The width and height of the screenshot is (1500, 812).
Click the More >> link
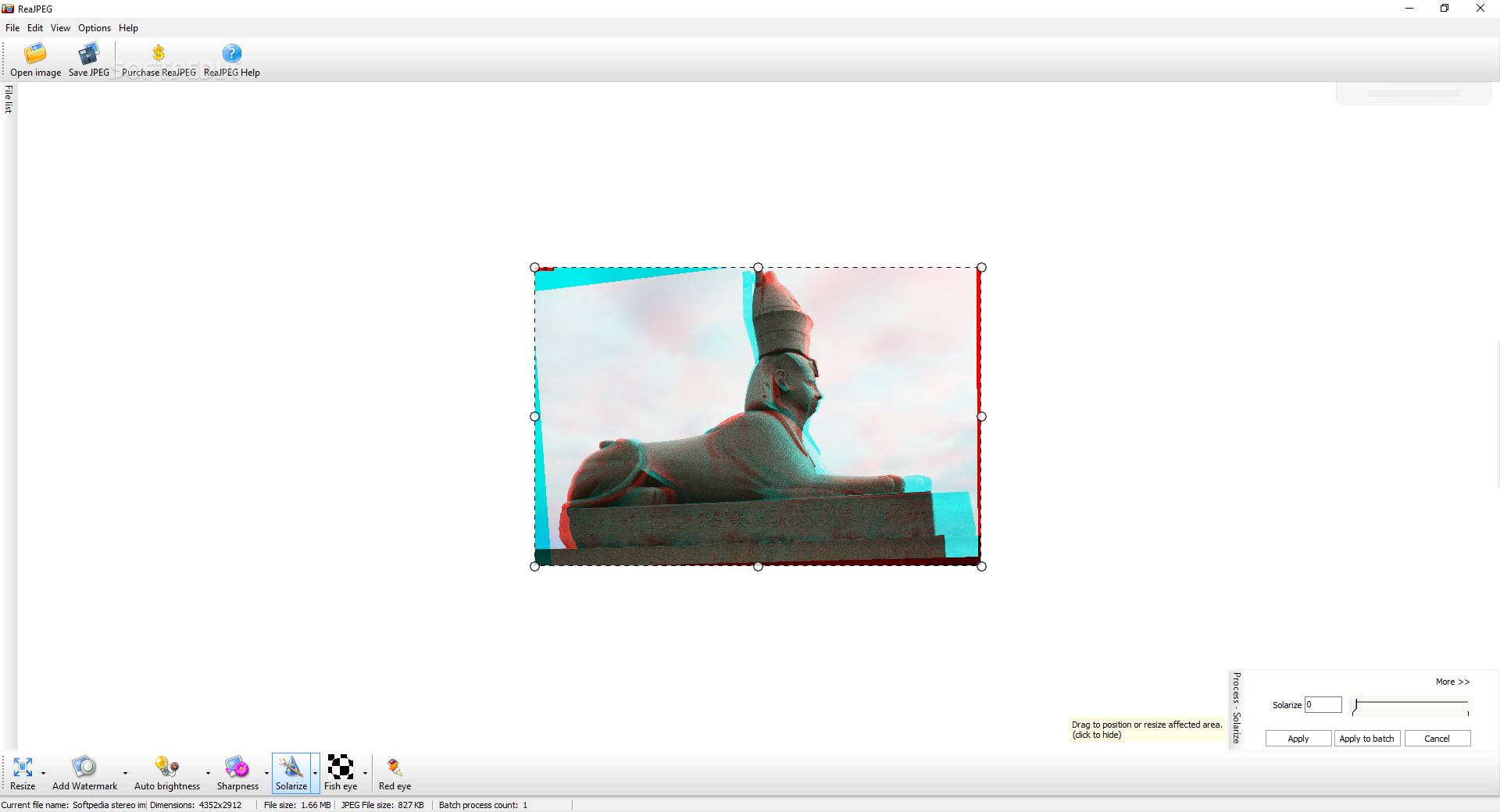pyautogui.click(x=1452, y=682)
